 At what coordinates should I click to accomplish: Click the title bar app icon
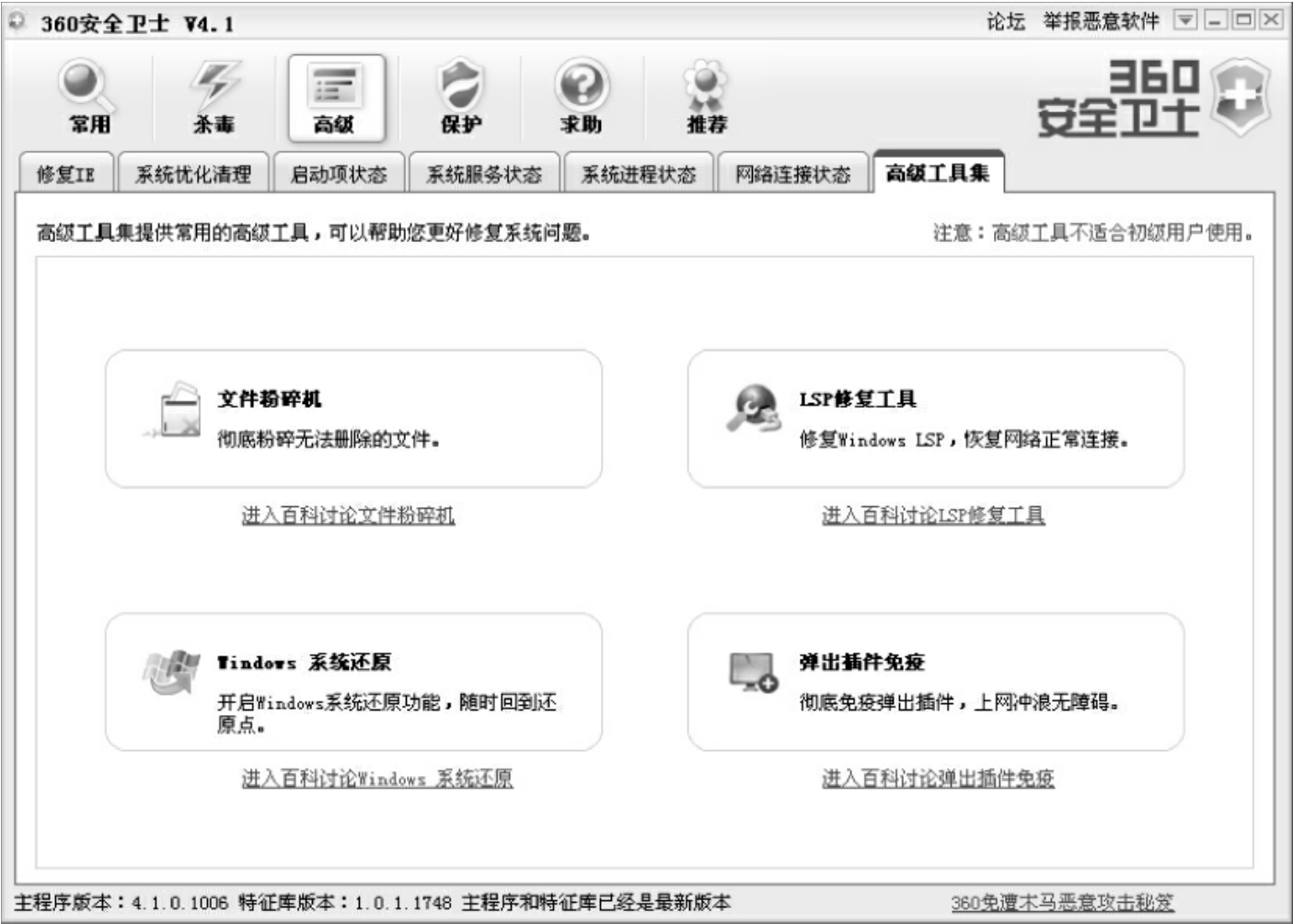[x=17, y=21]
